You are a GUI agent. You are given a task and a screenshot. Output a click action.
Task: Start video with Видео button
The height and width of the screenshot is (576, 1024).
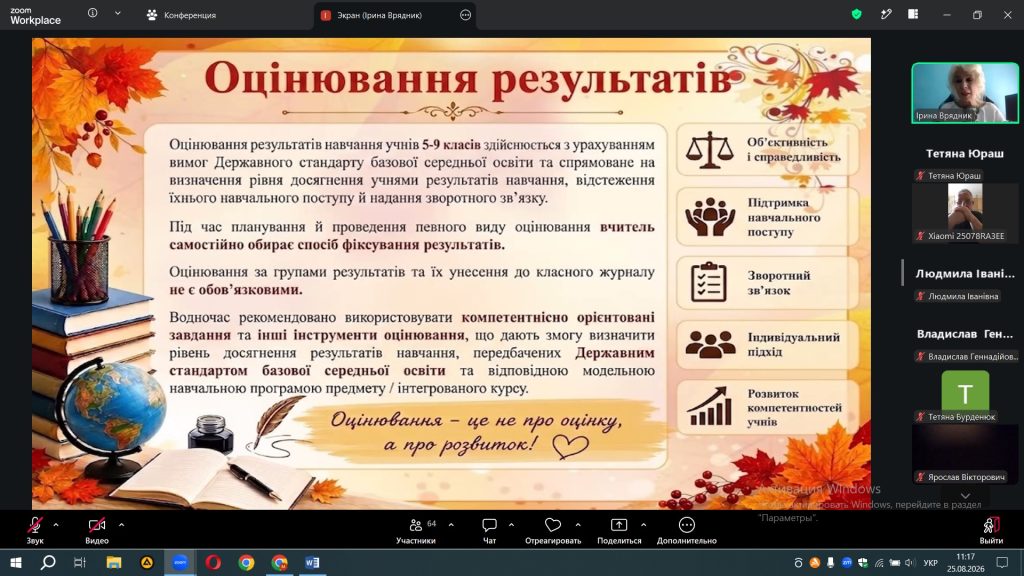point(97,530)
